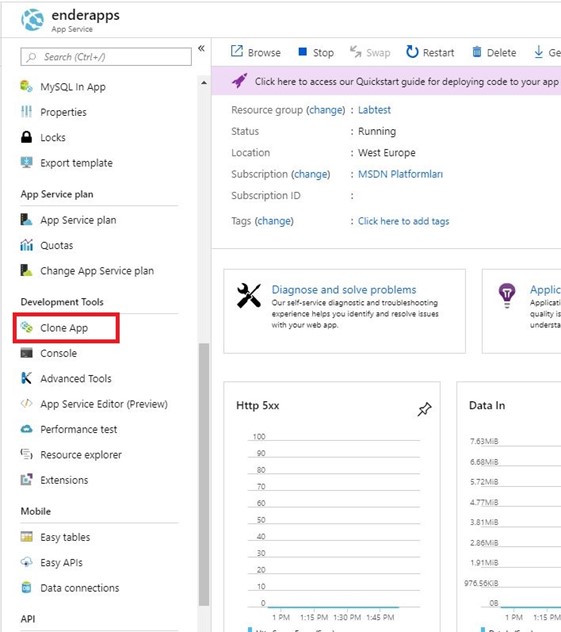This screenshot has width=561, height=632.
Task: Focus the Search (Ctrl+/) box
Action: pos(106,57)
